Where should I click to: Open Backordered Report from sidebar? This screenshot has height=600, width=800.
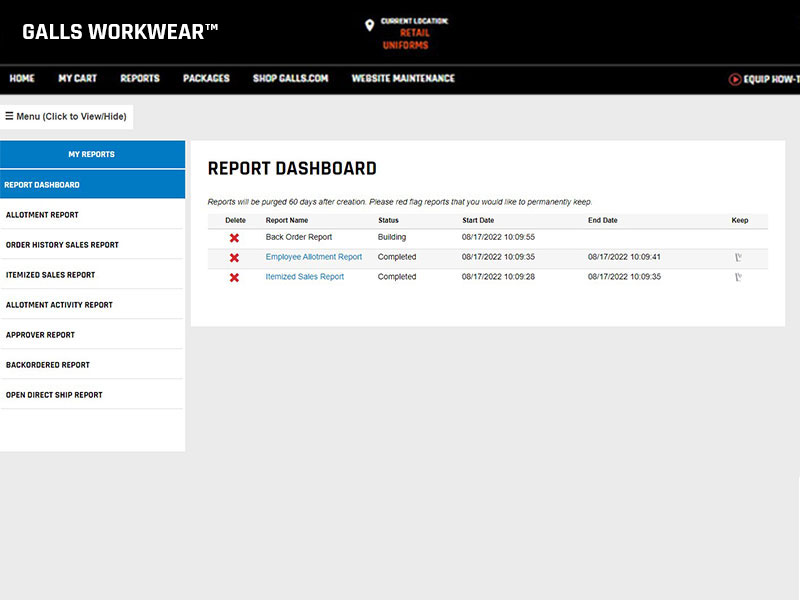coord(48,365)
